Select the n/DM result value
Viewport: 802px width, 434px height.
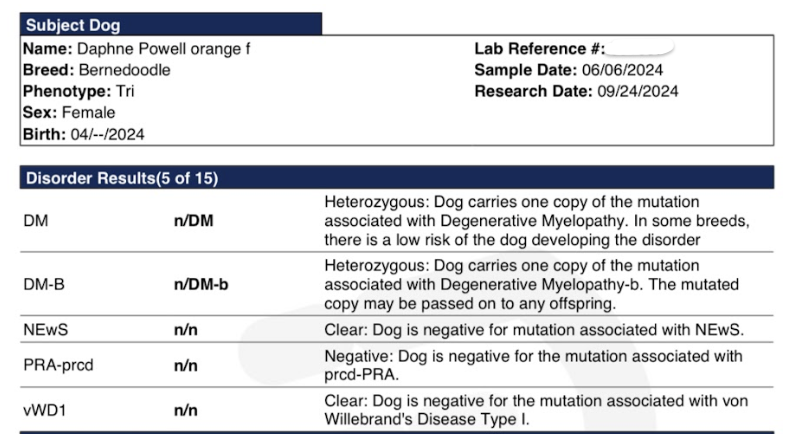194,221
